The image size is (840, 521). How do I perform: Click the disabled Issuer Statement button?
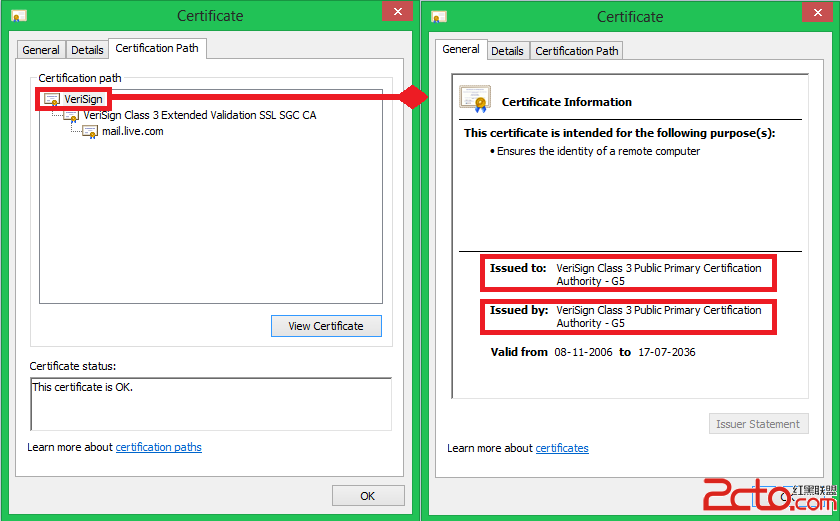(x=758, y=424)
